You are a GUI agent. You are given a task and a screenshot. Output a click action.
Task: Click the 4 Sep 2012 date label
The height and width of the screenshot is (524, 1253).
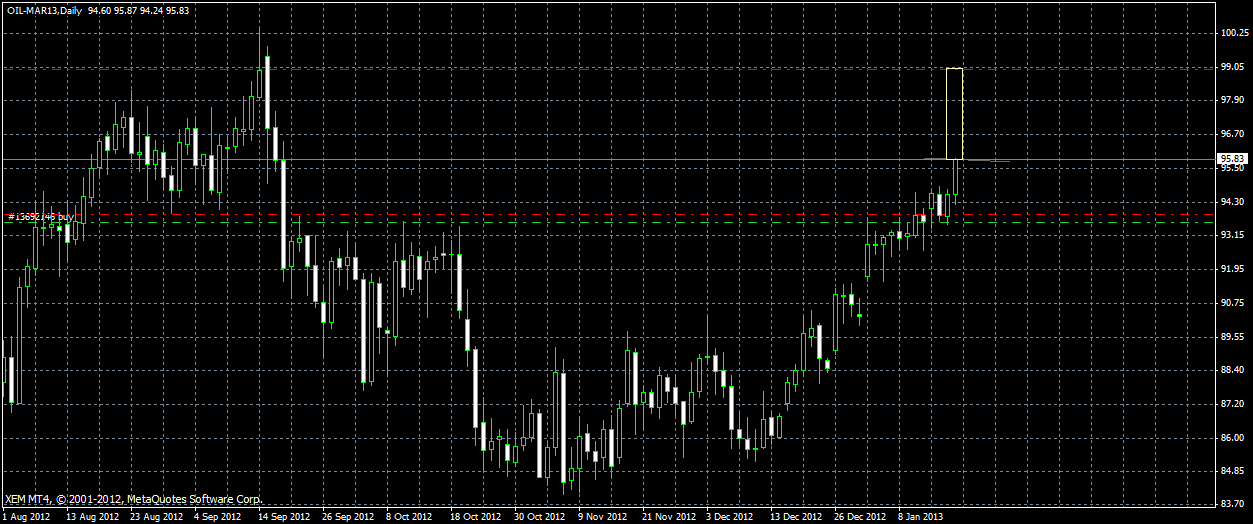coord(218,517)
